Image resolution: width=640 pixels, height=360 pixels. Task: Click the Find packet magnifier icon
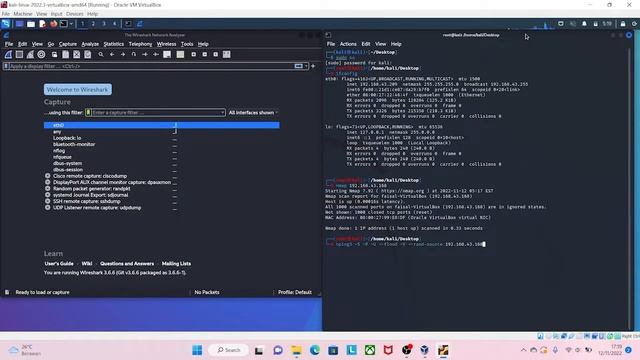pyautogui.click(x=101, y=54)
